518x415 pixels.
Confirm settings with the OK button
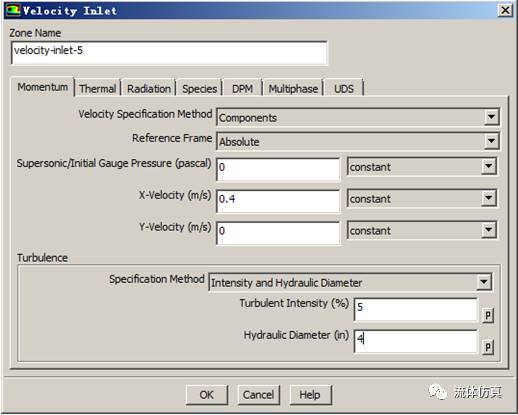click(207, 395)
